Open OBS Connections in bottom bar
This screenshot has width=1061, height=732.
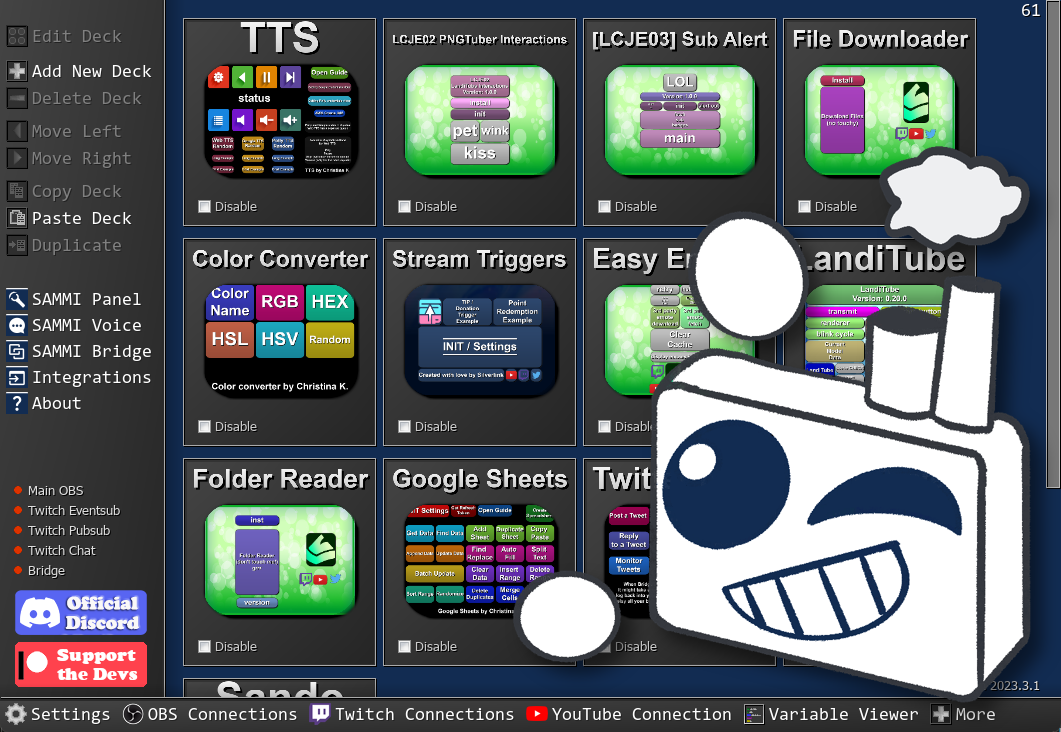click(x=210, y=714)
